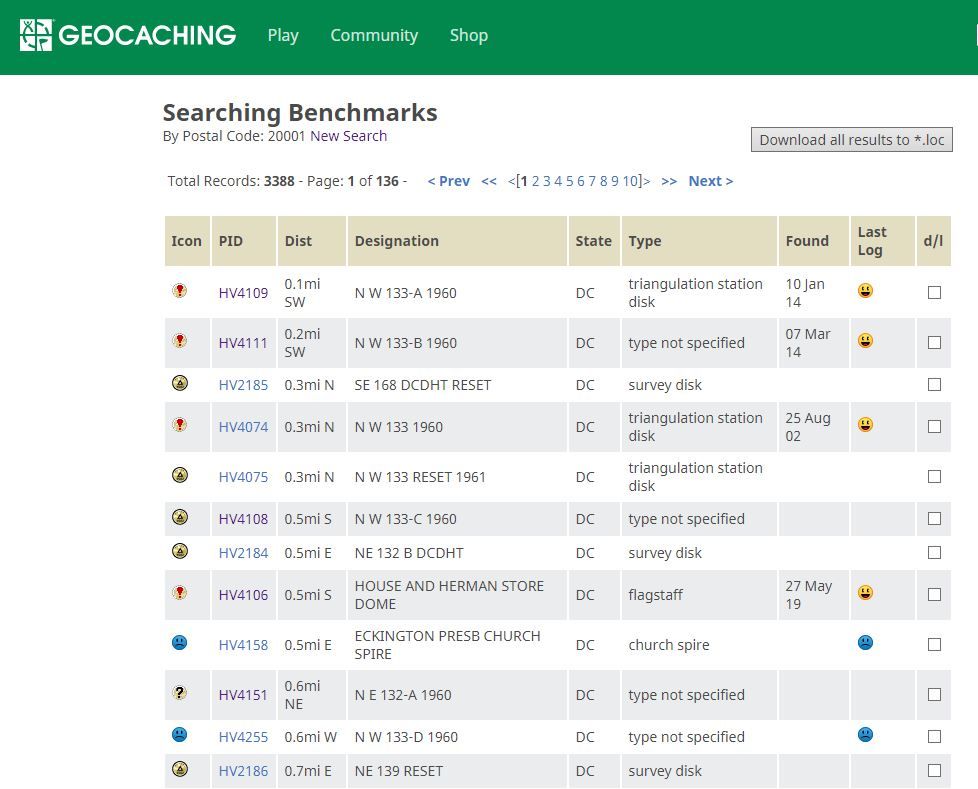Open the Play menu
The height and width of the screenshot is (789, 978).
tap(283, 36)
